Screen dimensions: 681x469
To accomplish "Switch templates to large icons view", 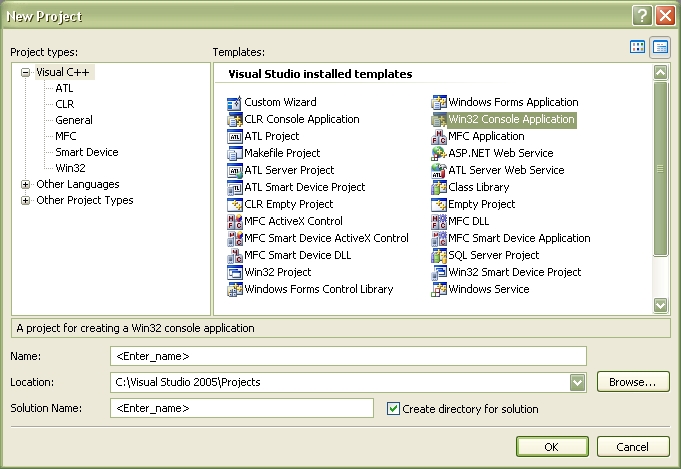I will [x=637, y=47].
